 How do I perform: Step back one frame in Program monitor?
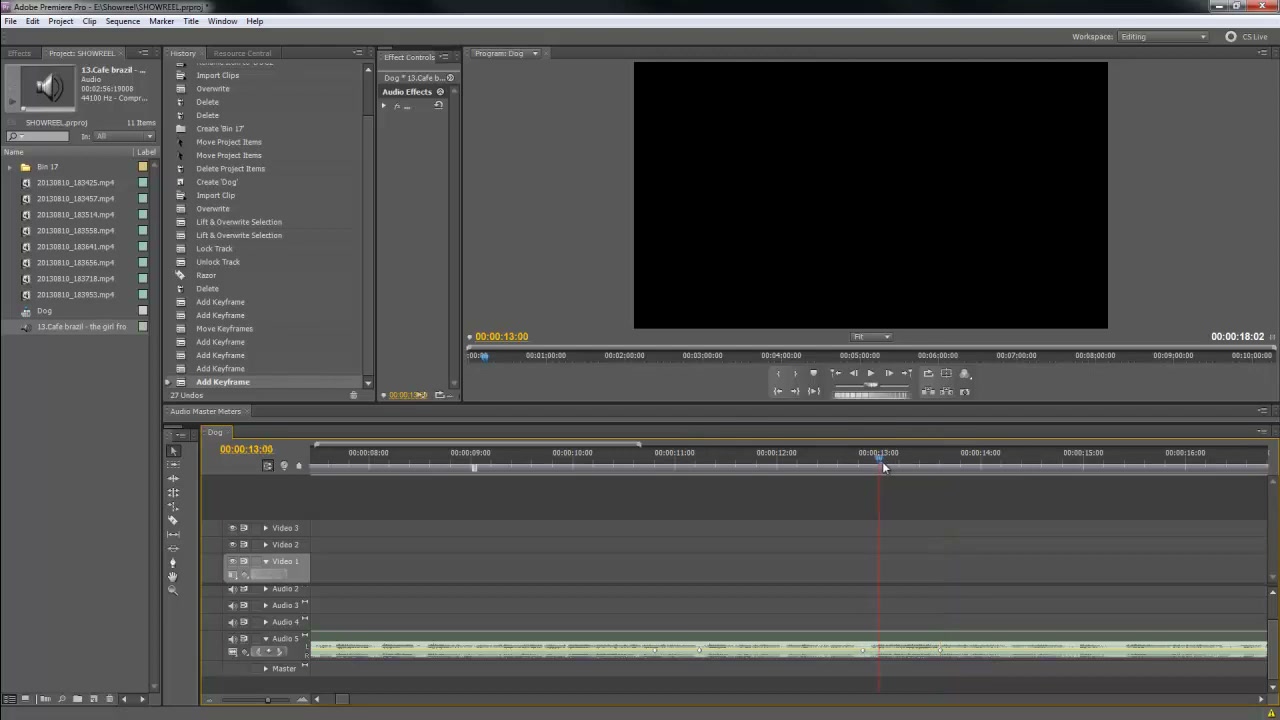pyautogui.click(x=854, y=373)
